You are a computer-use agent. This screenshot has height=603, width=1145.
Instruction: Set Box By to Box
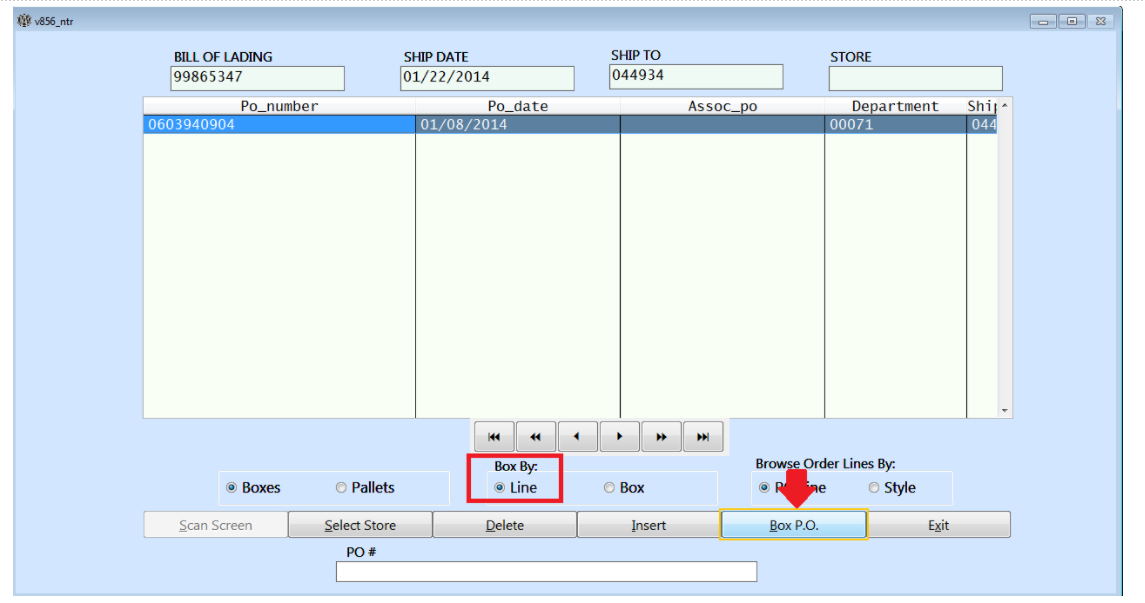pos(609,487)
